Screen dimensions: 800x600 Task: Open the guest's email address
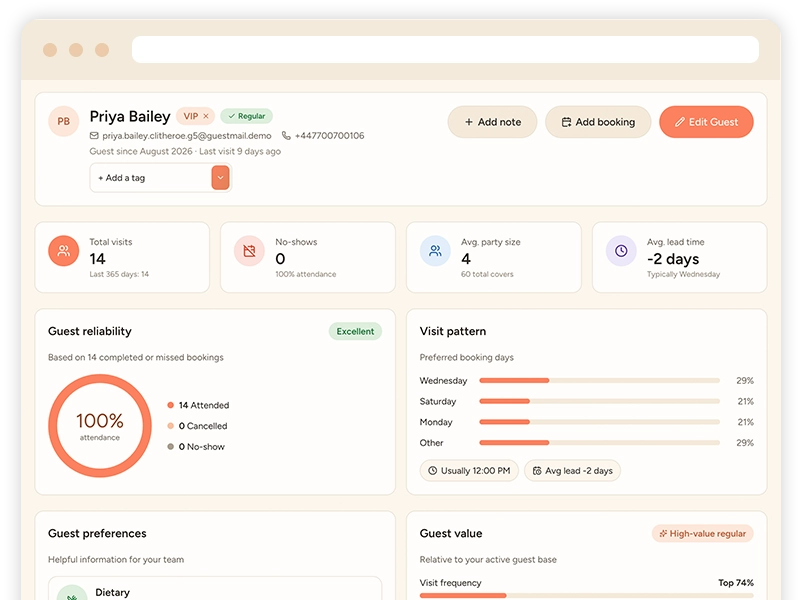point(187,136)
